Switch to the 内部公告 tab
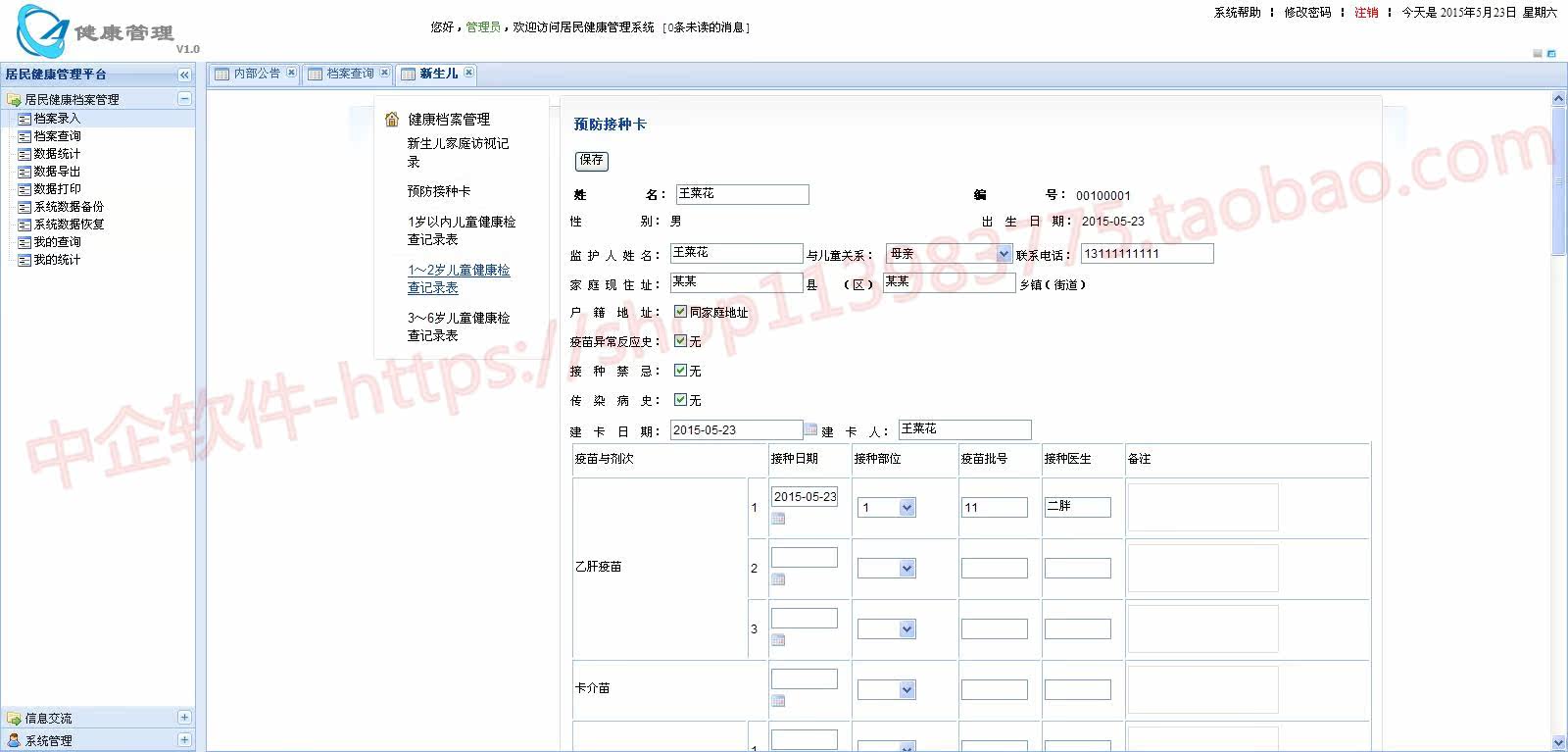1568x752 pixels. click(x=256, y=74)
